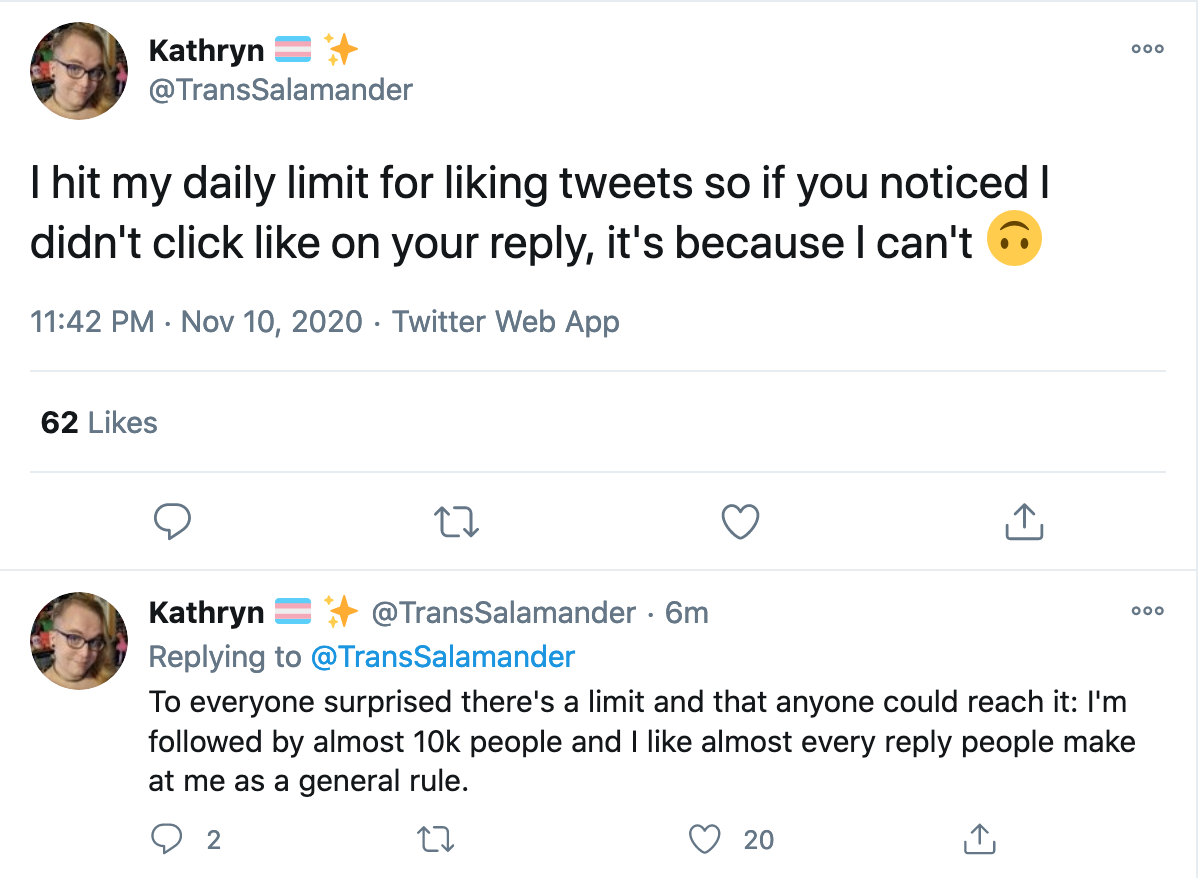Share the reply tweet via share icon
The width and height of the screenshot is (1202, 878).
[978, 838]
